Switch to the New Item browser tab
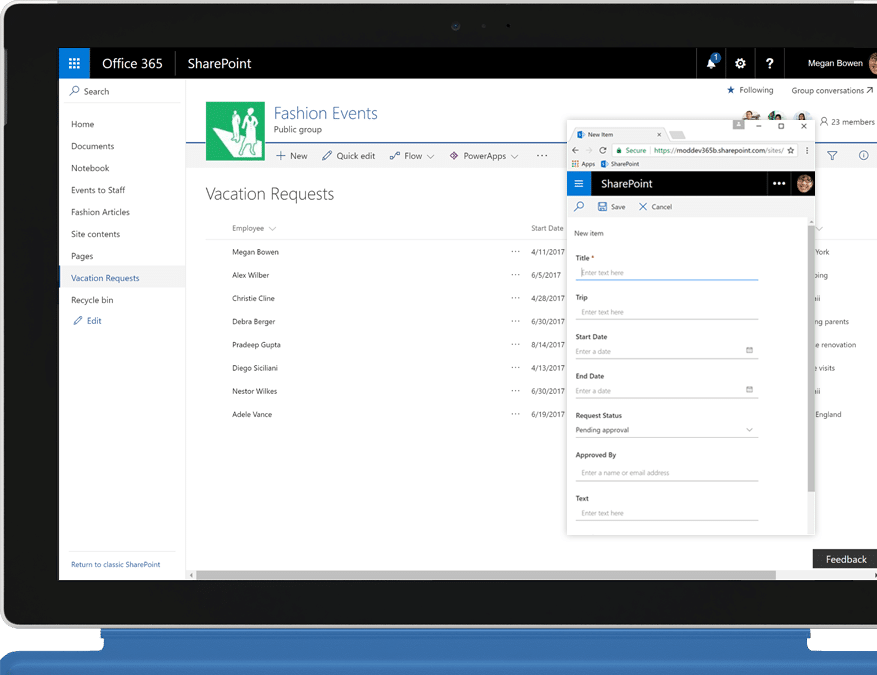The width and height of the screenshot is (877, 675). point(615,134)
